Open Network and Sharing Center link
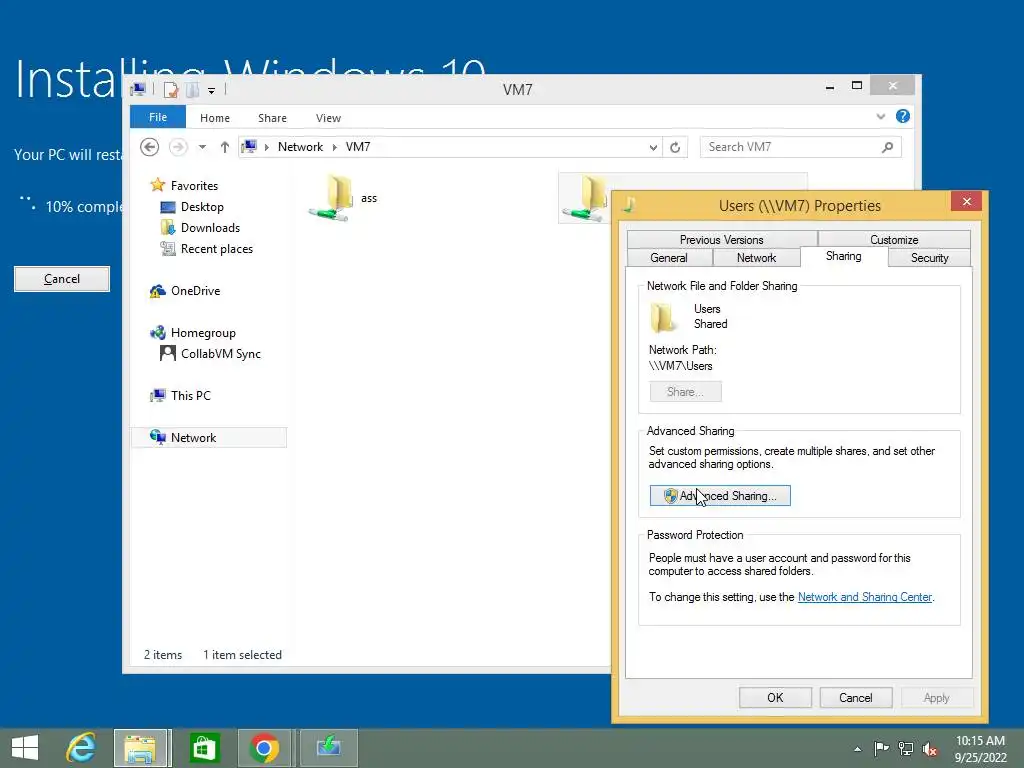The height and width of the screenshot is (768, 1024). [865, 597]
